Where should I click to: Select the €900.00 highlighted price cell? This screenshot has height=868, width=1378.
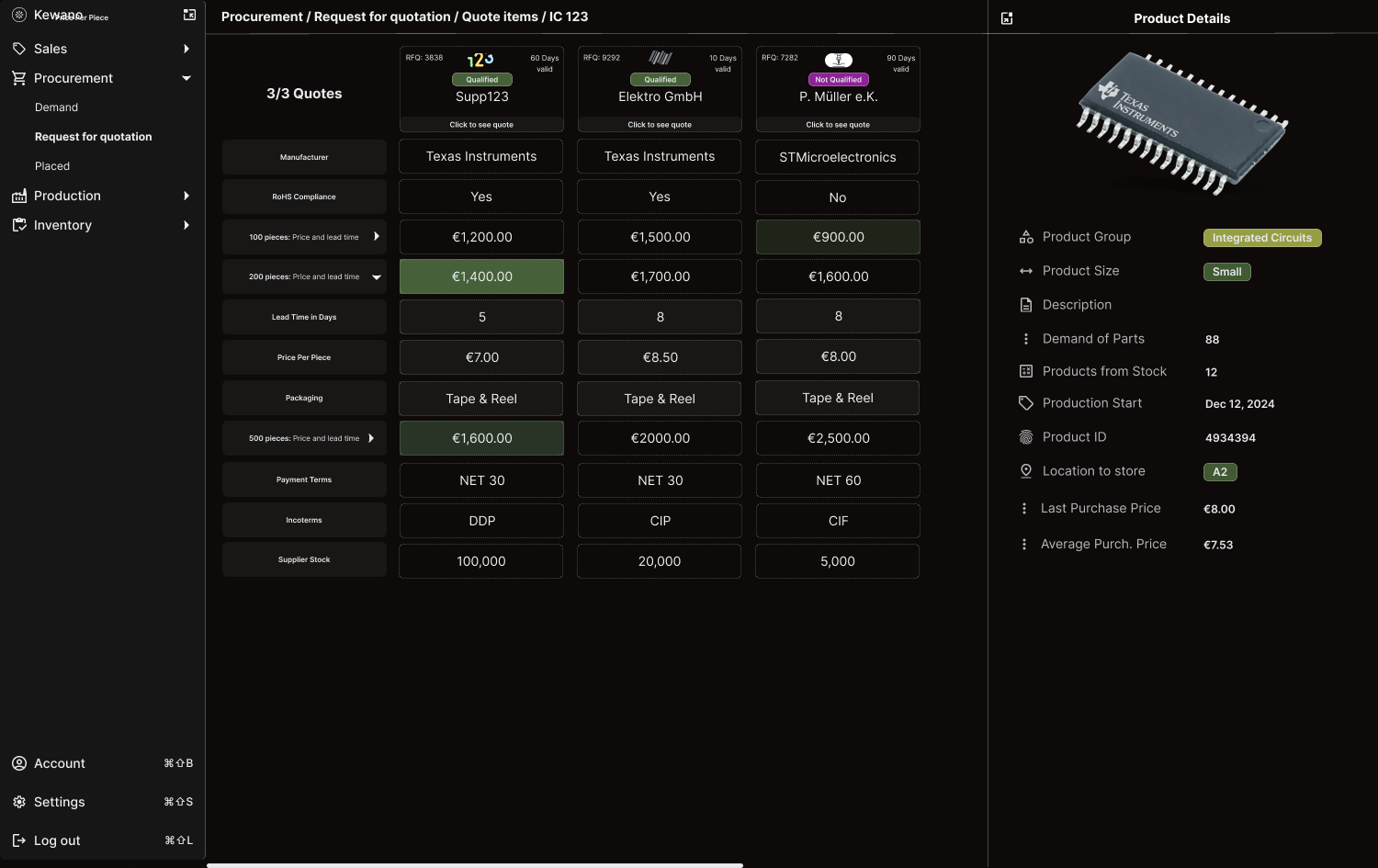tap(838, 237)
